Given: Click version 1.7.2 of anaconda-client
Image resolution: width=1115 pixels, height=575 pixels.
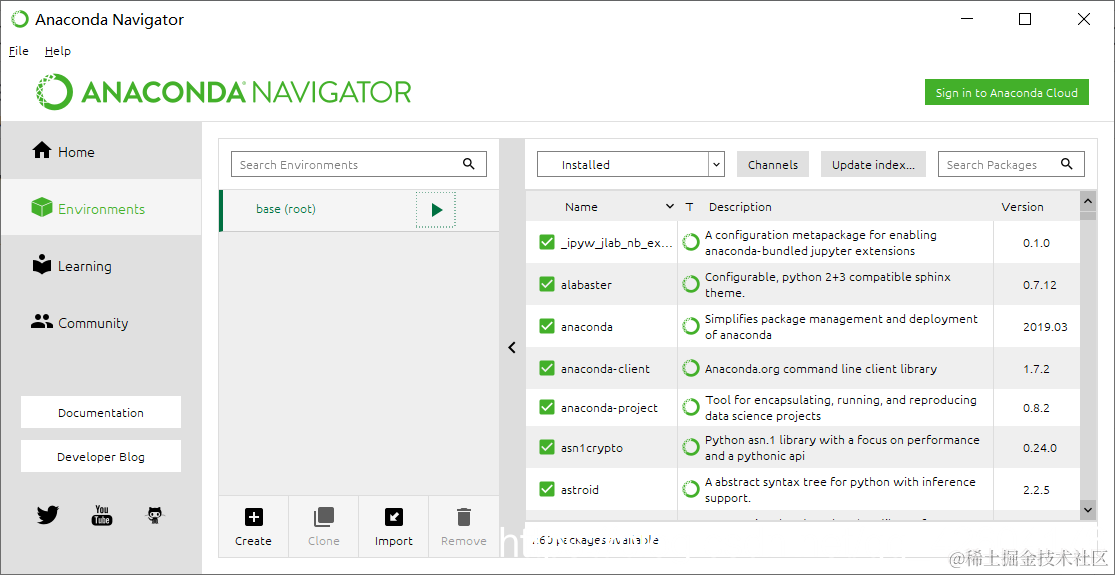Looking at the screenshot, I should (1036, 369).
